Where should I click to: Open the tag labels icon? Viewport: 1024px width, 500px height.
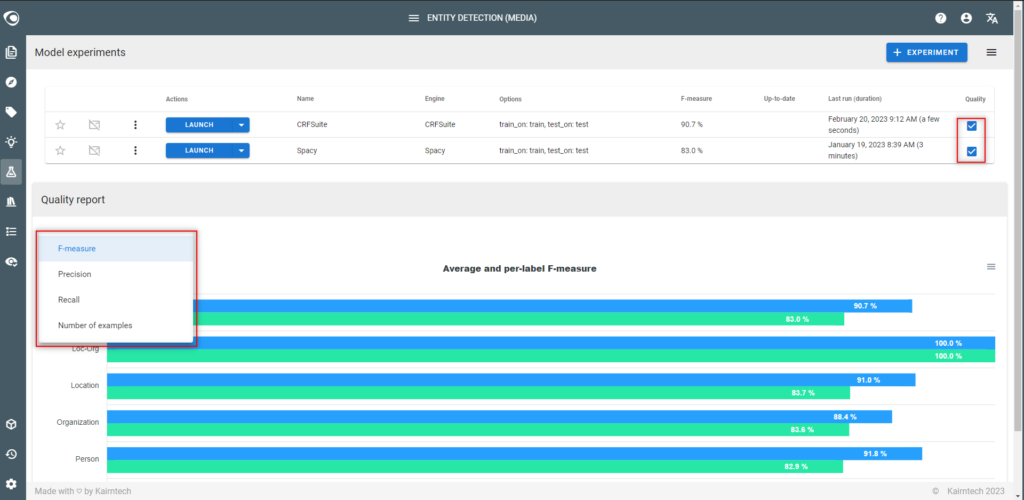pyautogui.click(x=11, y=112)
